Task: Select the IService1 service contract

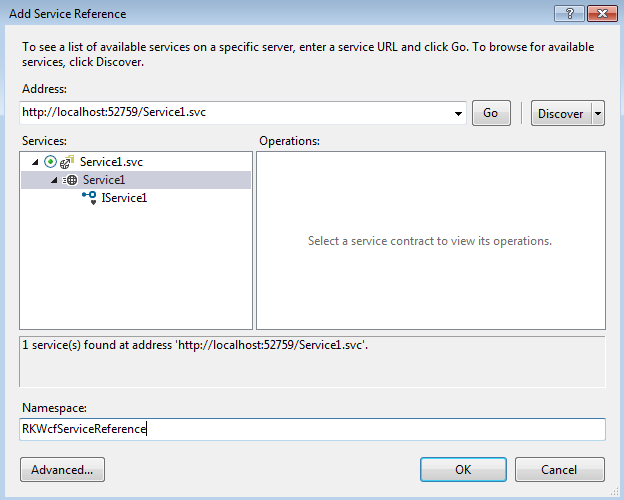Action: tap(124, 198)
